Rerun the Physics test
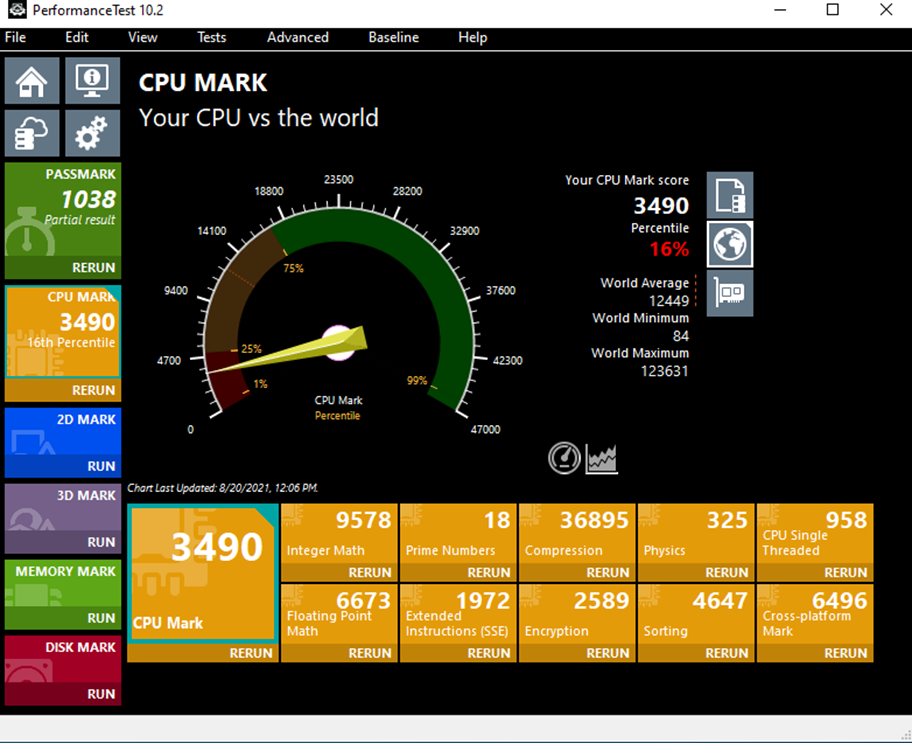The width and height of the screenshot is (912, 743). pos(696,573)
